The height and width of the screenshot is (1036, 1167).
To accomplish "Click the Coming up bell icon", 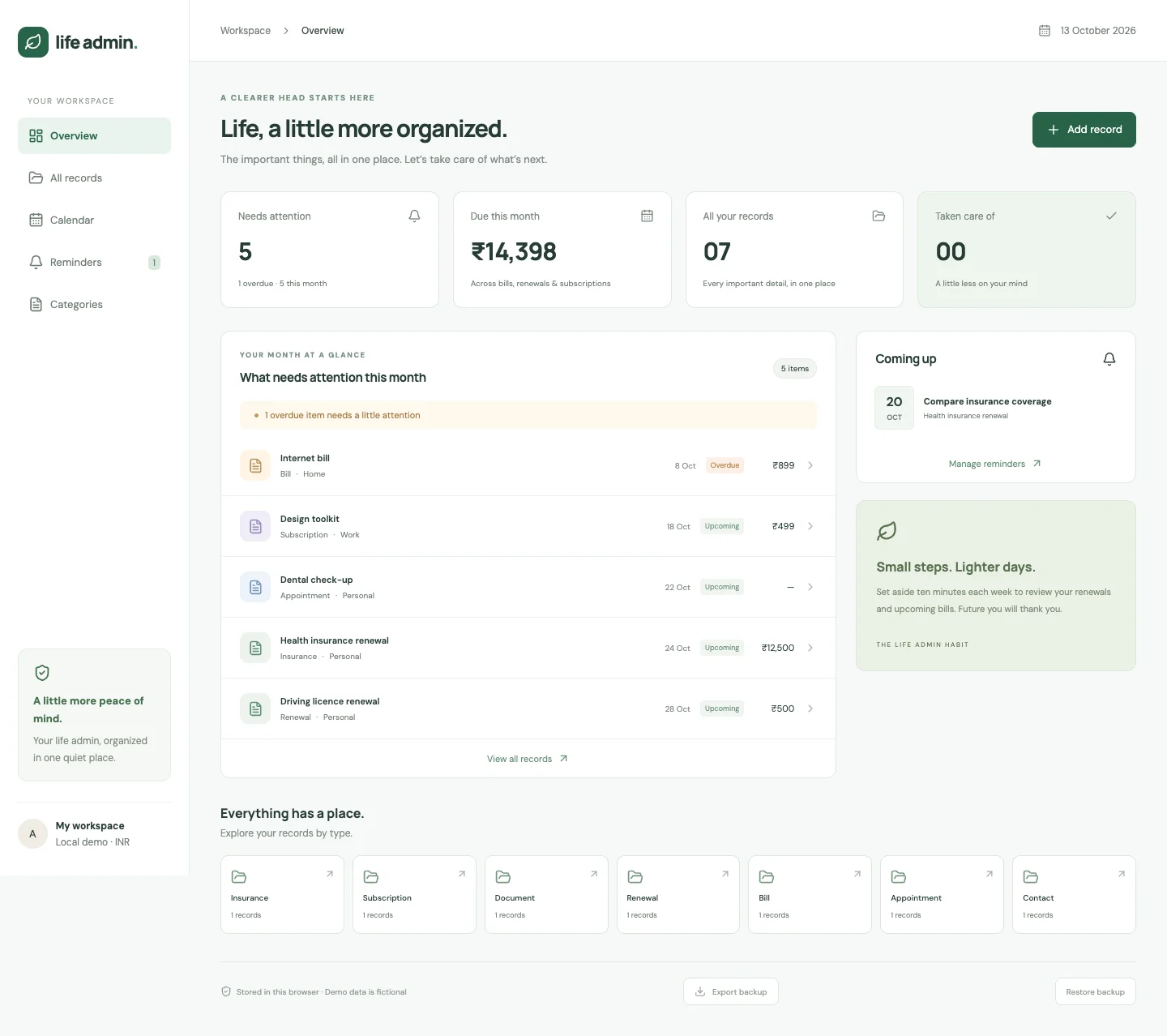I will pos(1109,359).
